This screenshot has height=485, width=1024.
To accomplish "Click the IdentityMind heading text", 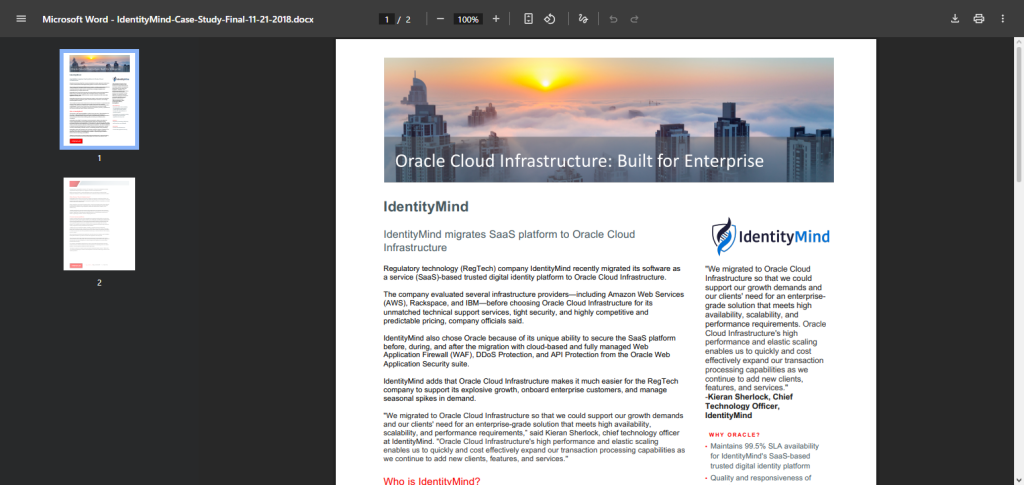I will point(426,207).
